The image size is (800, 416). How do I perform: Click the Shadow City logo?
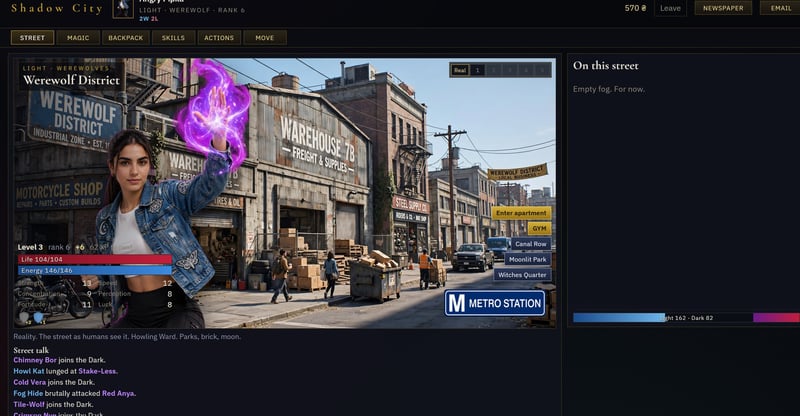coord(57,8)
